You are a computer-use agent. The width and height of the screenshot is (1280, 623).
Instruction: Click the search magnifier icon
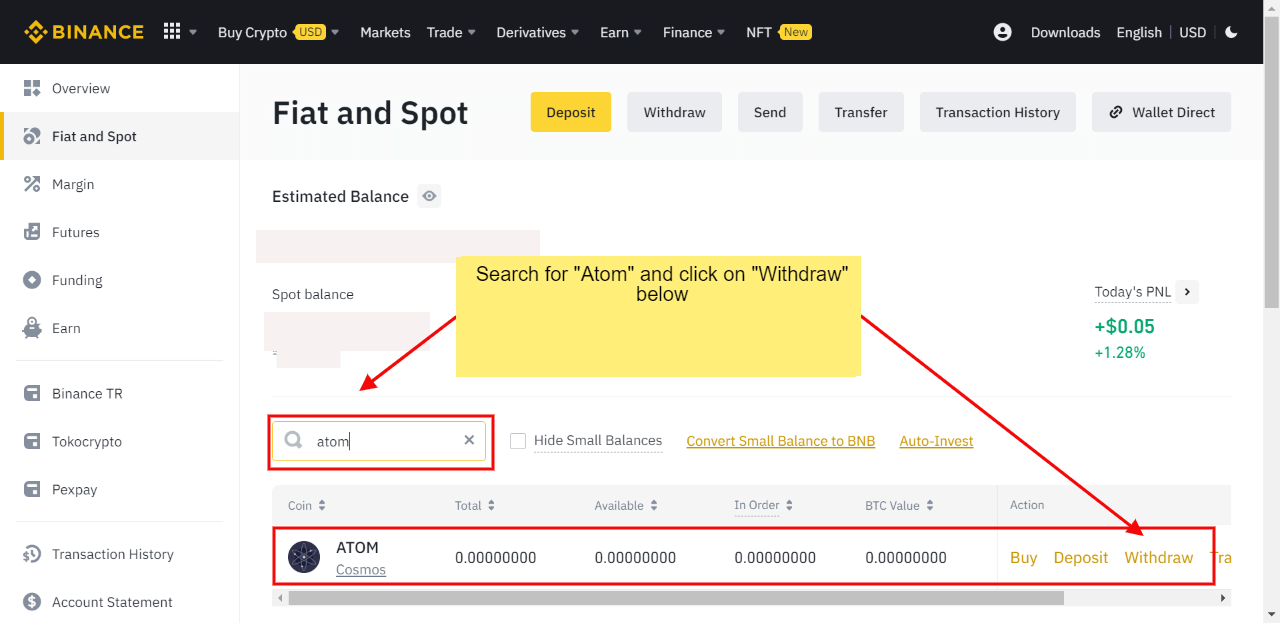(x=294, y=440)
